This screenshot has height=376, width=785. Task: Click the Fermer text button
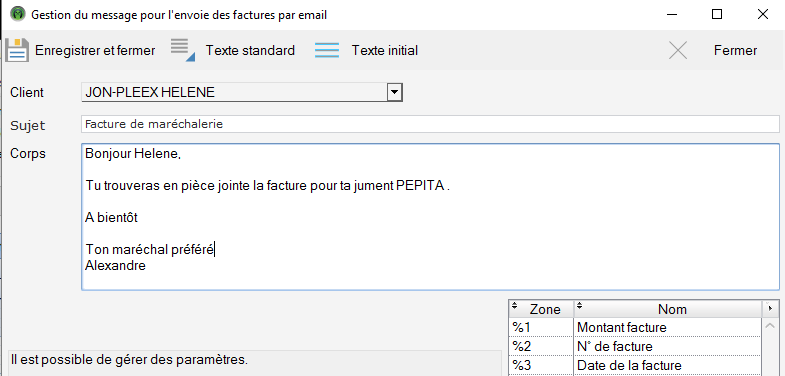(735, 51)
